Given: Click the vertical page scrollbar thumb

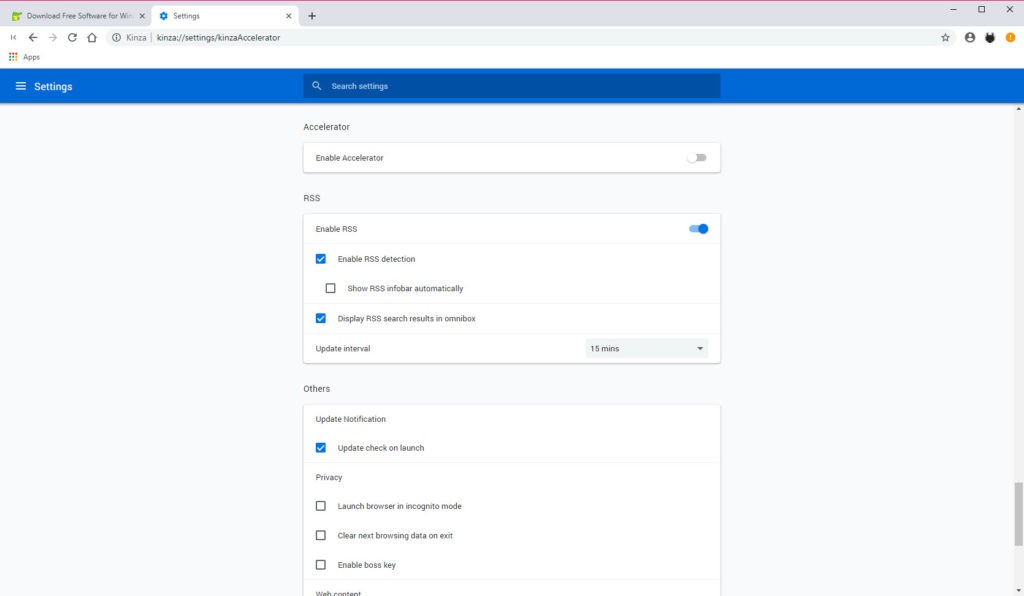Looking at the screenshot, I should (x=1018, y=514).
